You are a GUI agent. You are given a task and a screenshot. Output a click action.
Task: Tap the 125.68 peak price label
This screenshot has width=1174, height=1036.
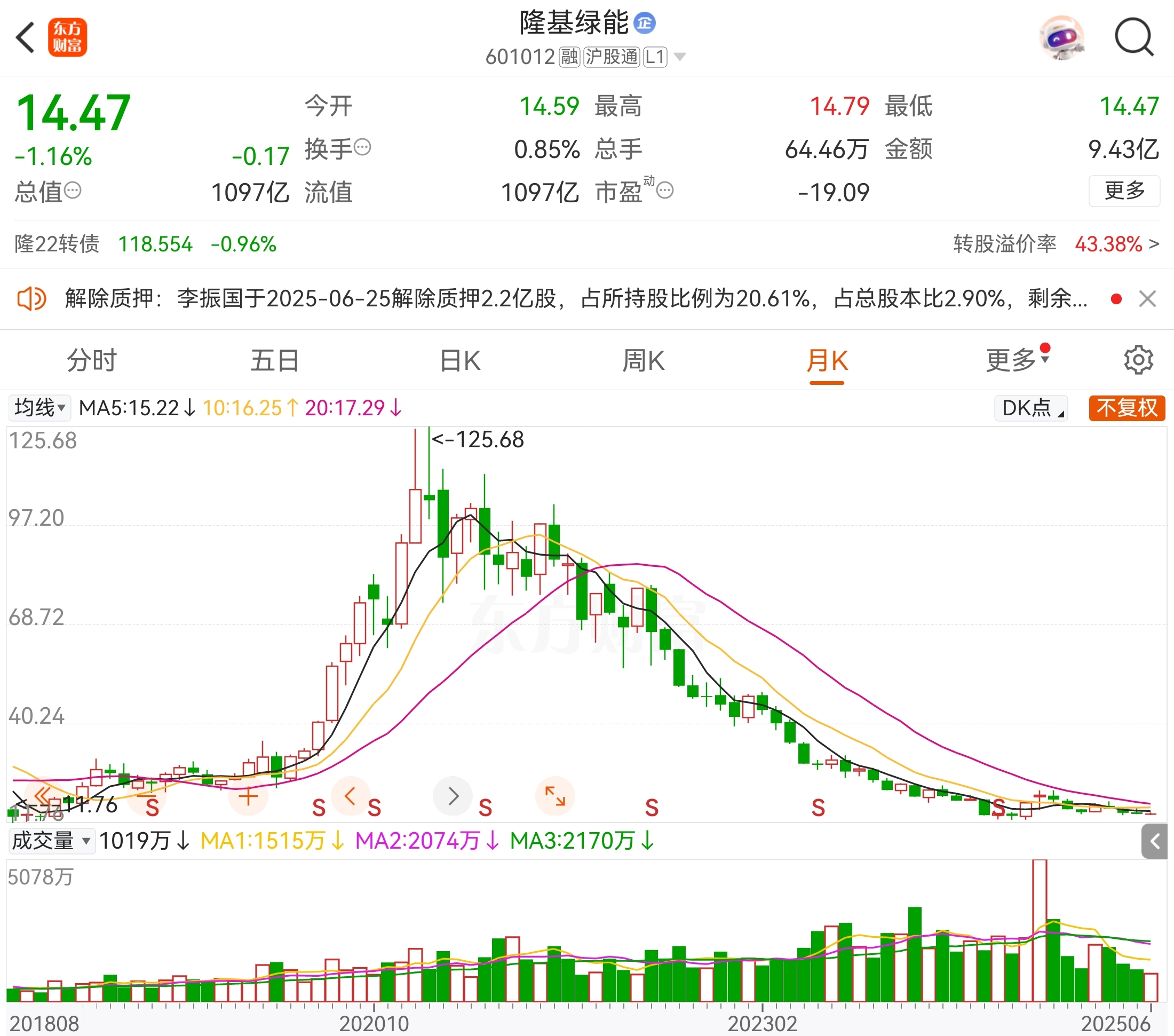point(477,440)
